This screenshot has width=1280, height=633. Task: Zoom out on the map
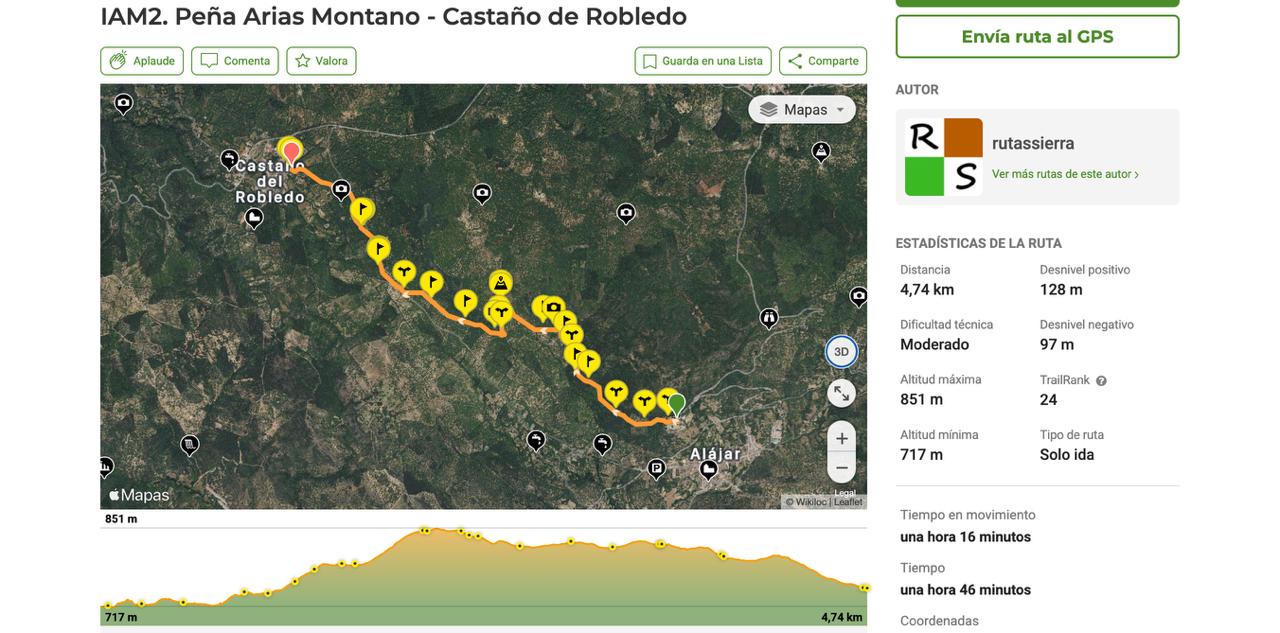[x=841, y=467]
